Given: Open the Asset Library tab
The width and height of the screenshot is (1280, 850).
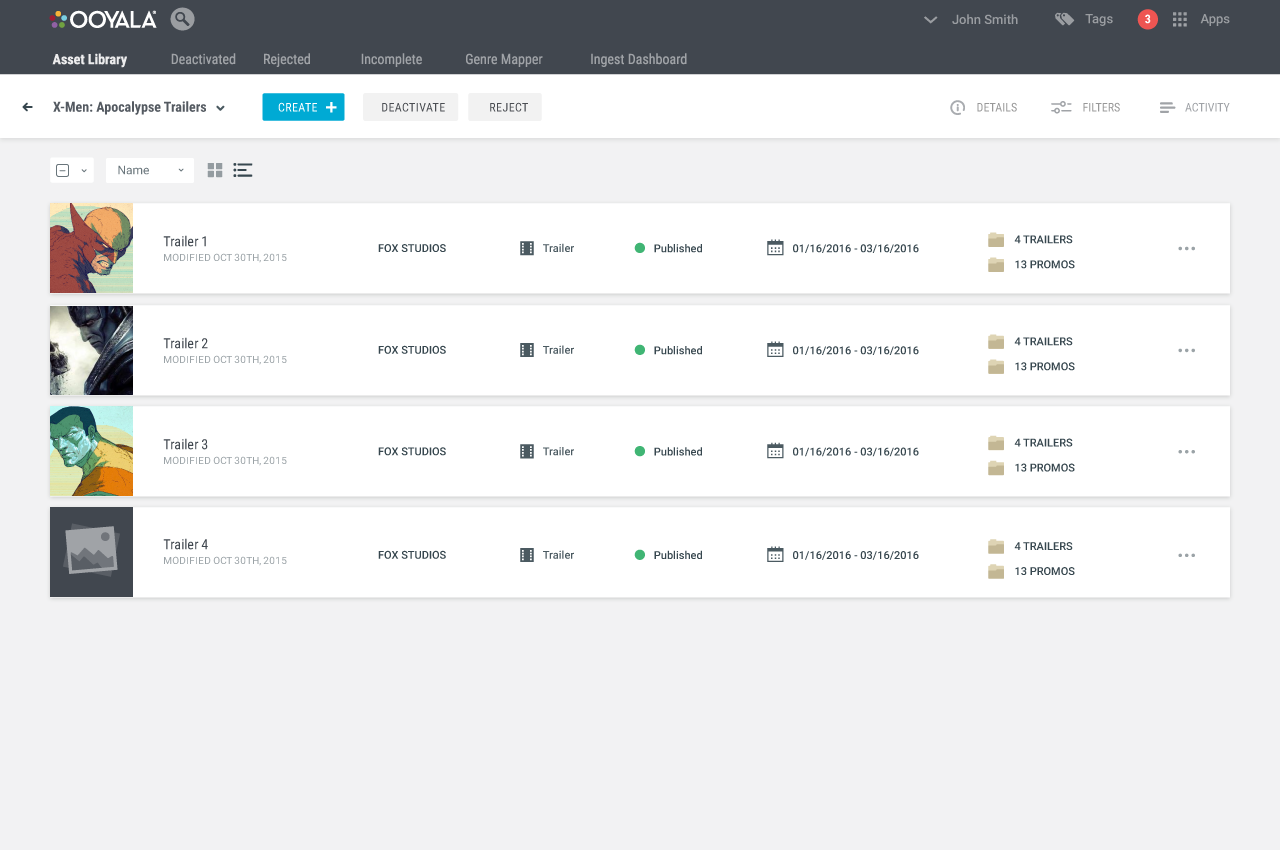Looking at the screenshot, I should tap(90, 59).
